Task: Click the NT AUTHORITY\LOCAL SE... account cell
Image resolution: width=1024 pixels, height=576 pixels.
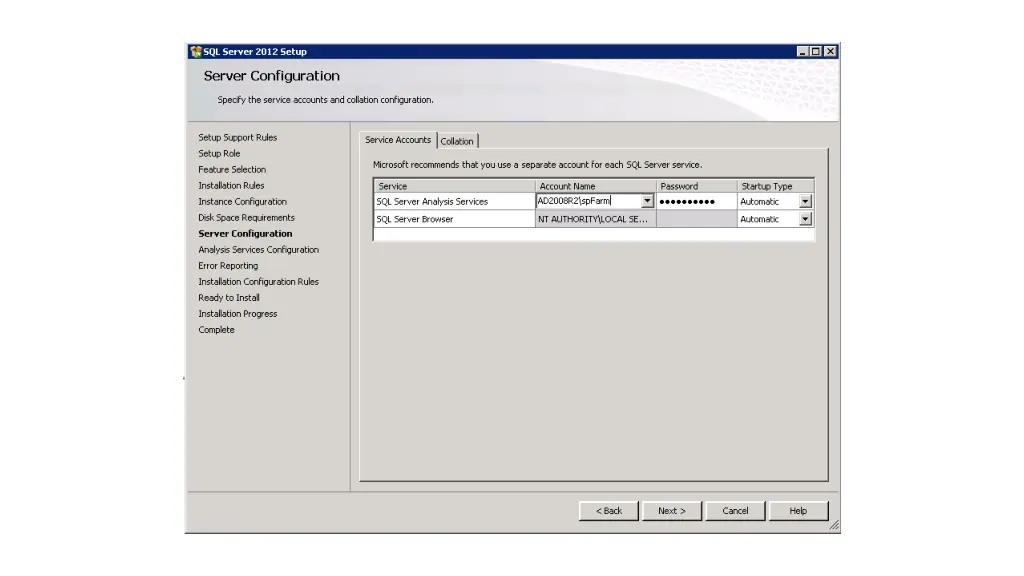Action: coord(595,219)
